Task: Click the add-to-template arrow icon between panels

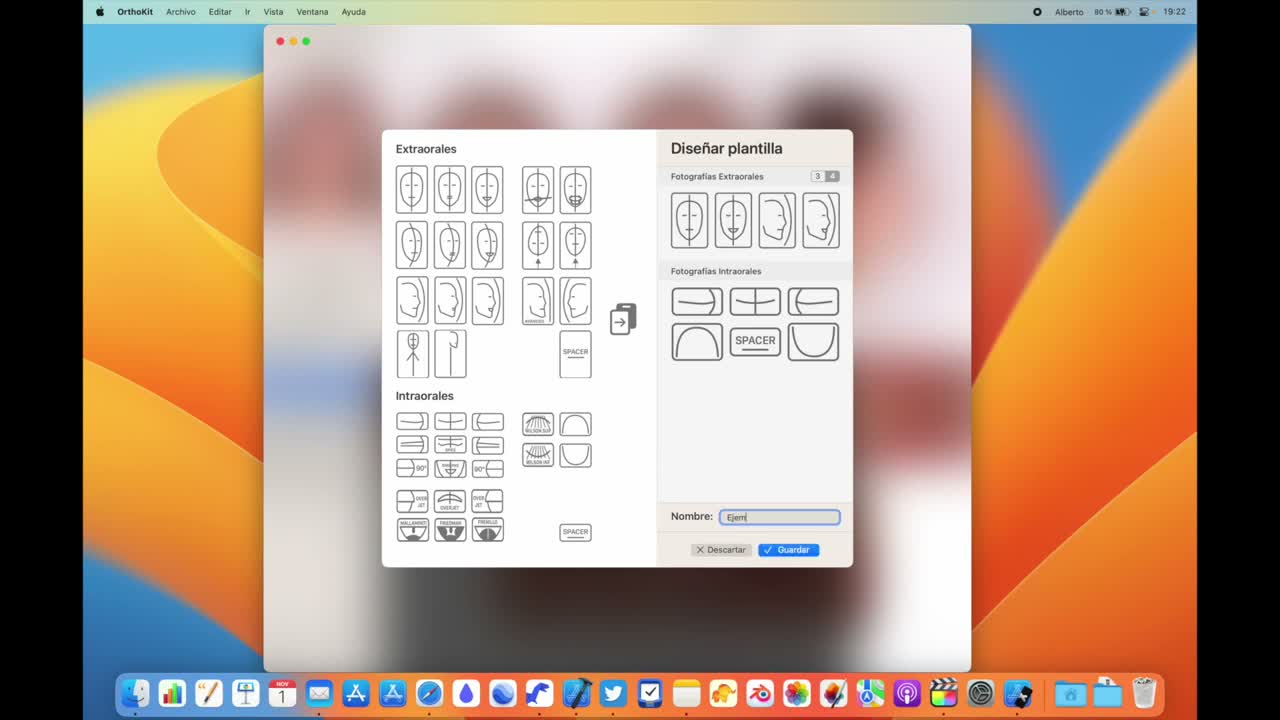Action: pyautogui.click(x=623, y=319)
